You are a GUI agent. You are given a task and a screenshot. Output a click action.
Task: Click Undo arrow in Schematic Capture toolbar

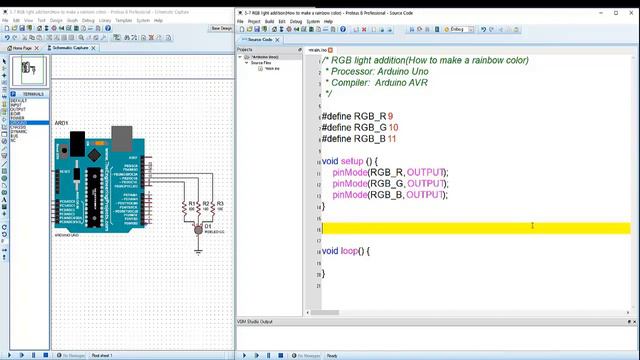pos(7,38)
